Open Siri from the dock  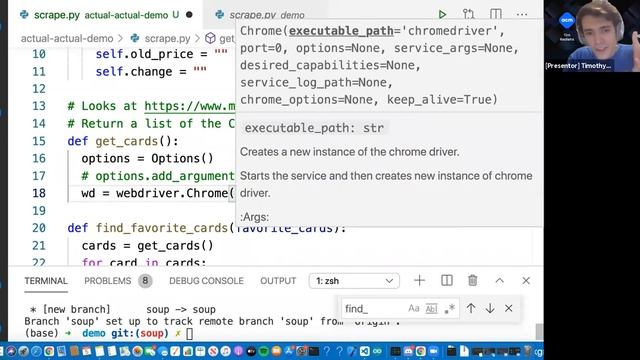click(x=11, y=351)
